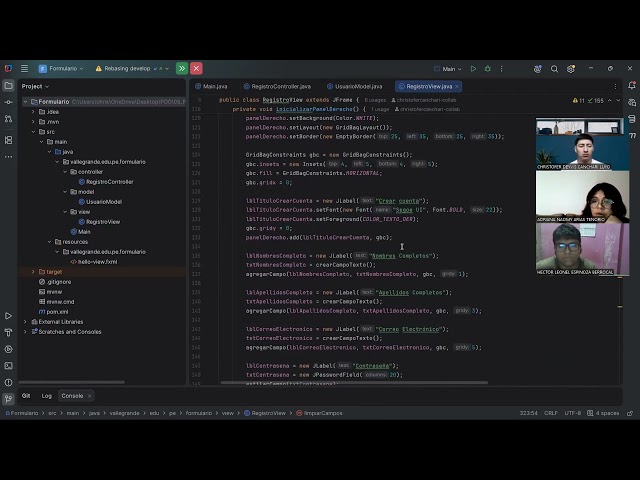
Task: Open Database tool window icon
Action: tap(631, 119)
